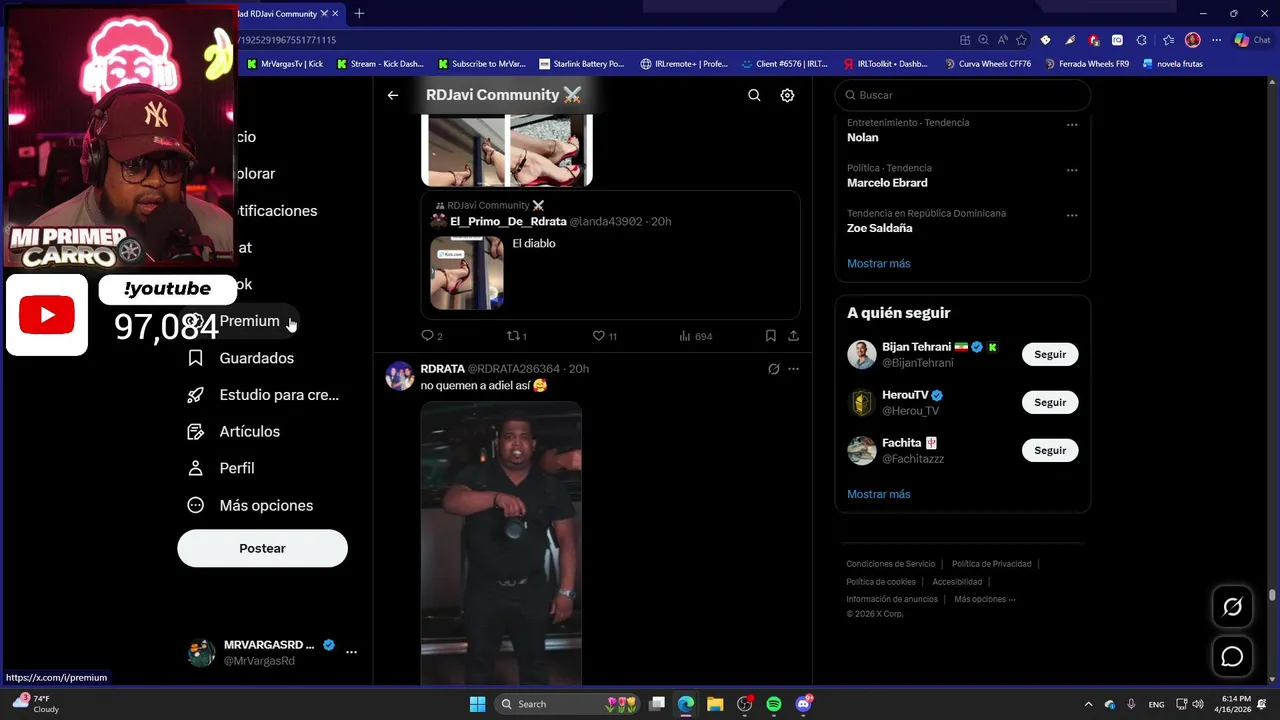Open IRLToolkit Dashboard bookmark

point(886,64)
